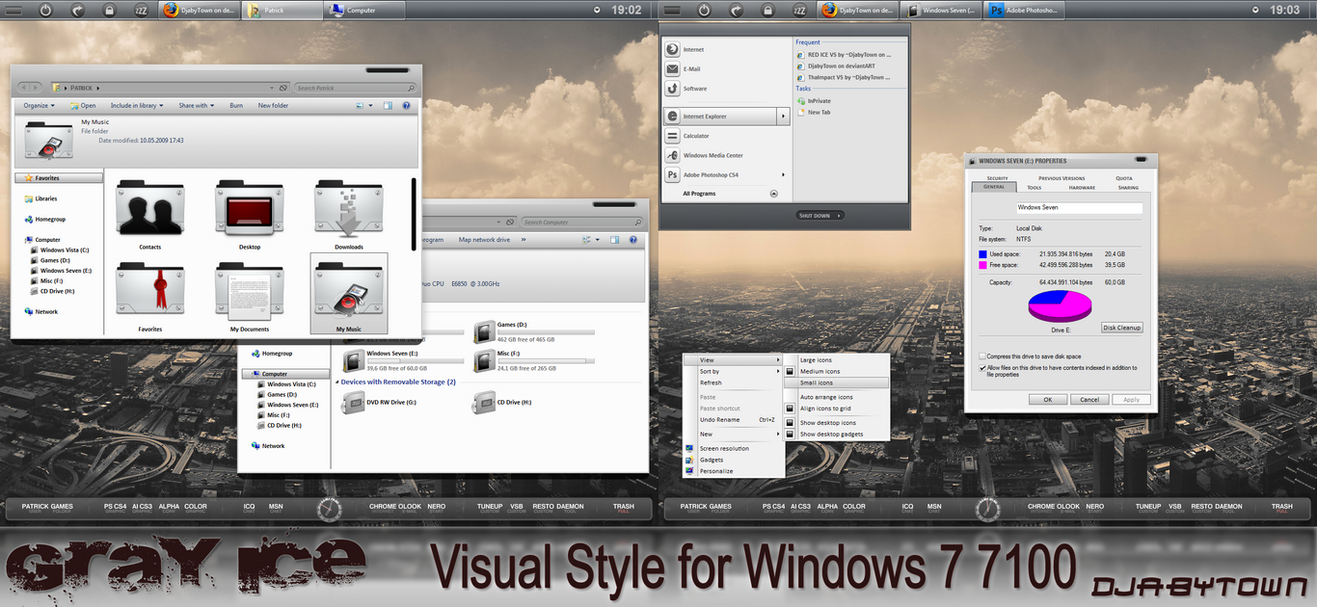The width and height of the screenshot is (1317, 607).
Task: Open the Desktop folder icon
Action: [x=249, y=215]
